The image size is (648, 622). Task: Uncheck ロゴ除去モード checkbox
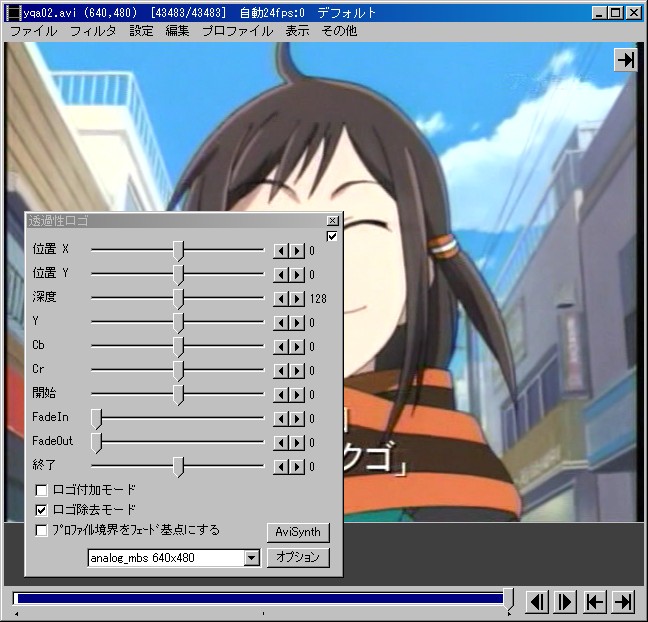tap(41, 510)
